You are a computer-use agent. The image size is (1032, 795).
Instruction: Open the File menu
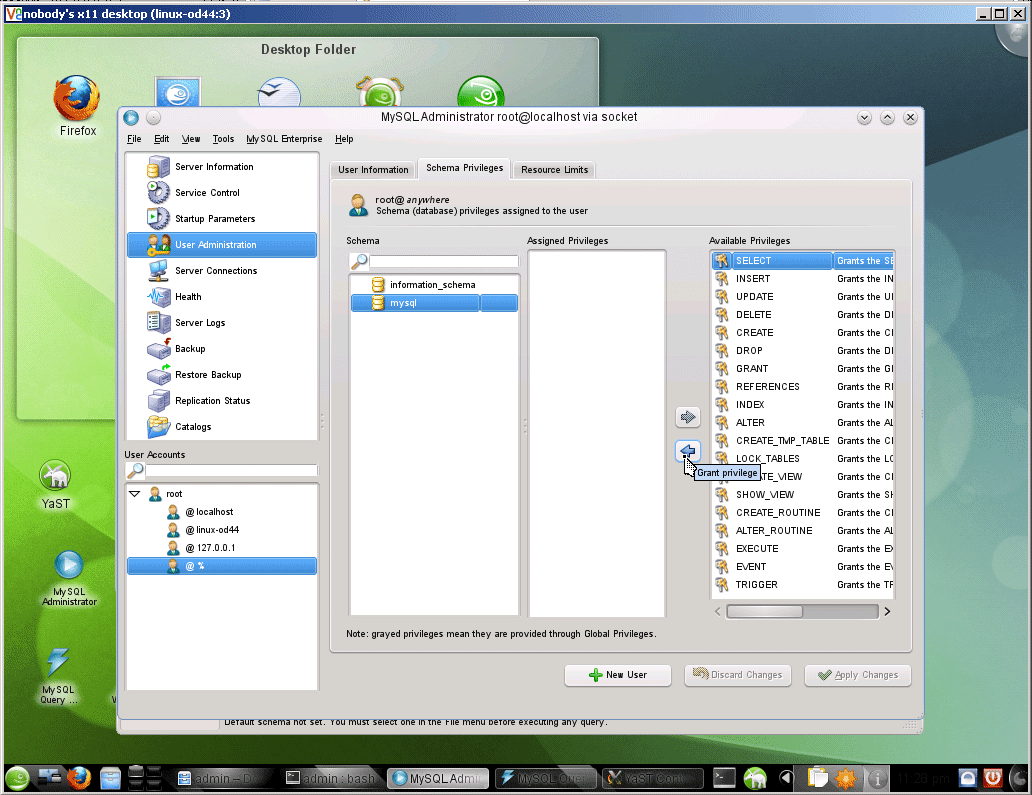click(134, 139)
